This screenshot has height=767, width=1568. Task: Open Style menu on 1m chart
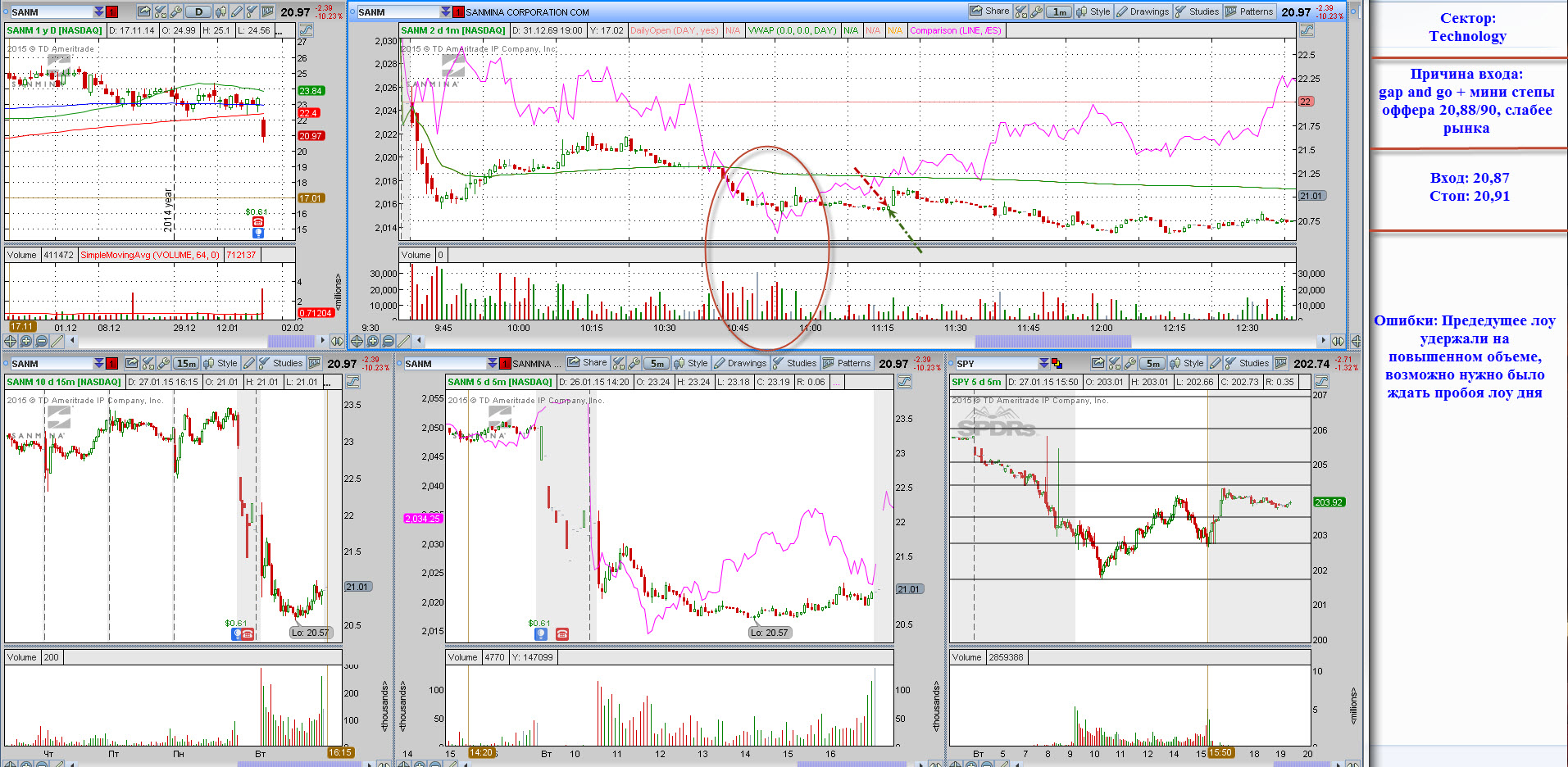click(1093, 11)
